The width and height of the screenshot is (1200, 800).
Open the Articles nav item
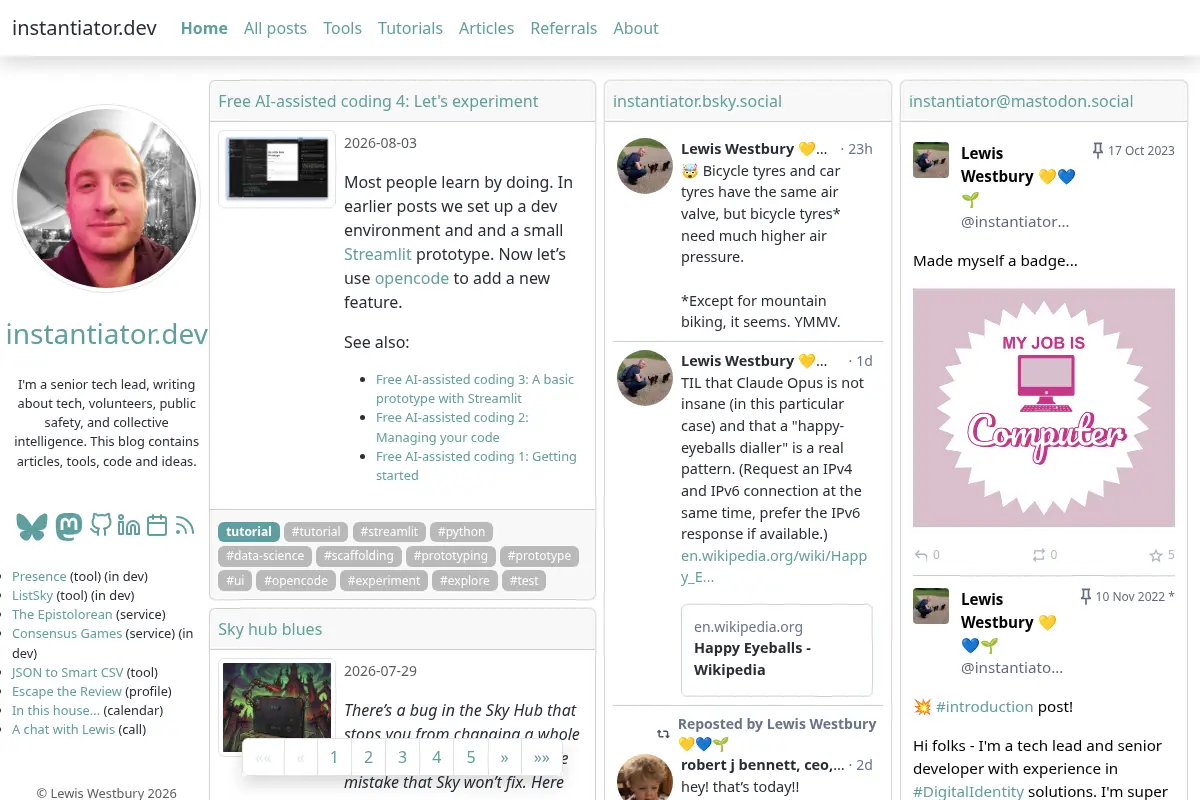[486, 28]
